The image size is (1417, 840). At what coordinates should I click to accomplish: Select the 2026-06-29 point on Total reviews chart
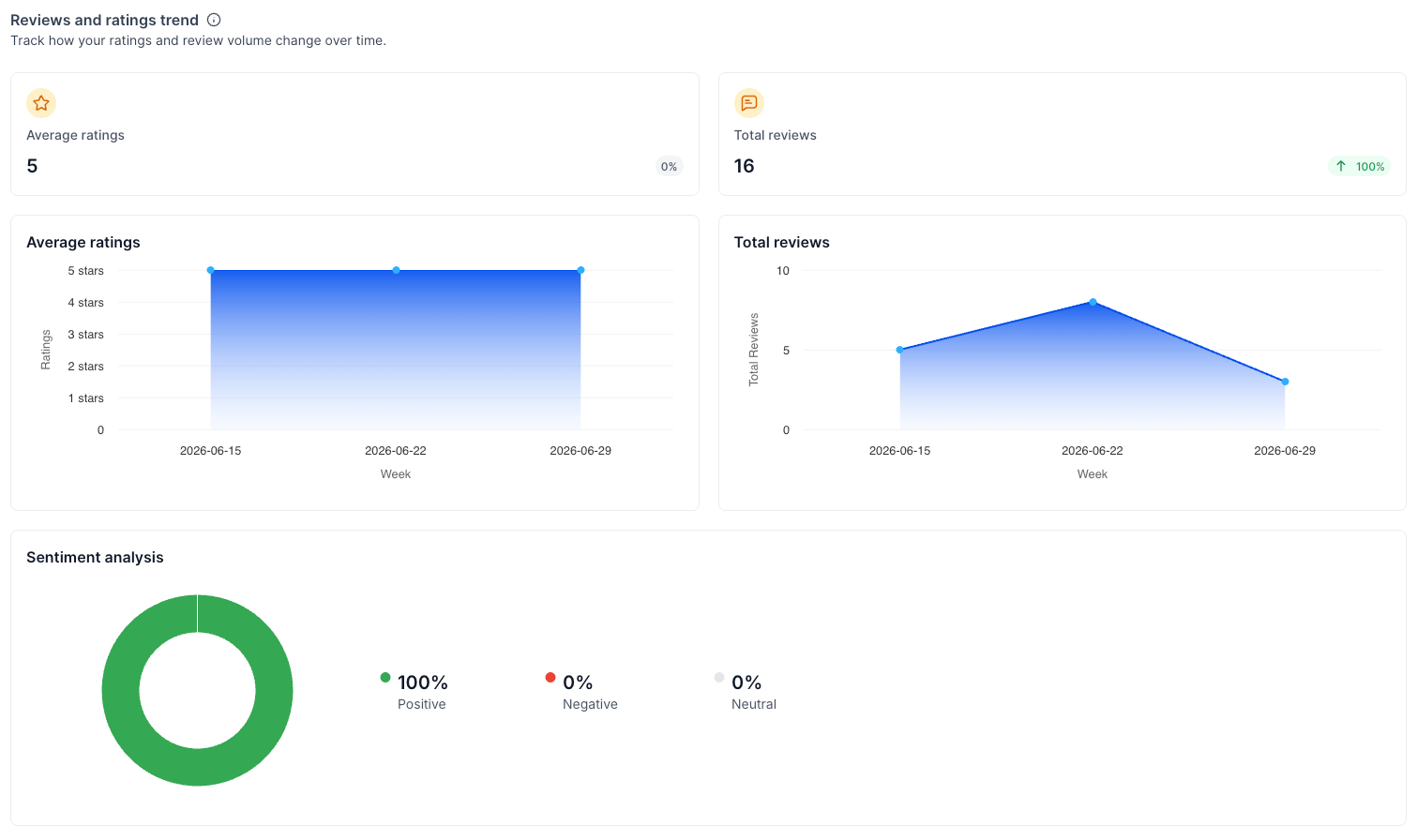(1285, 382)
